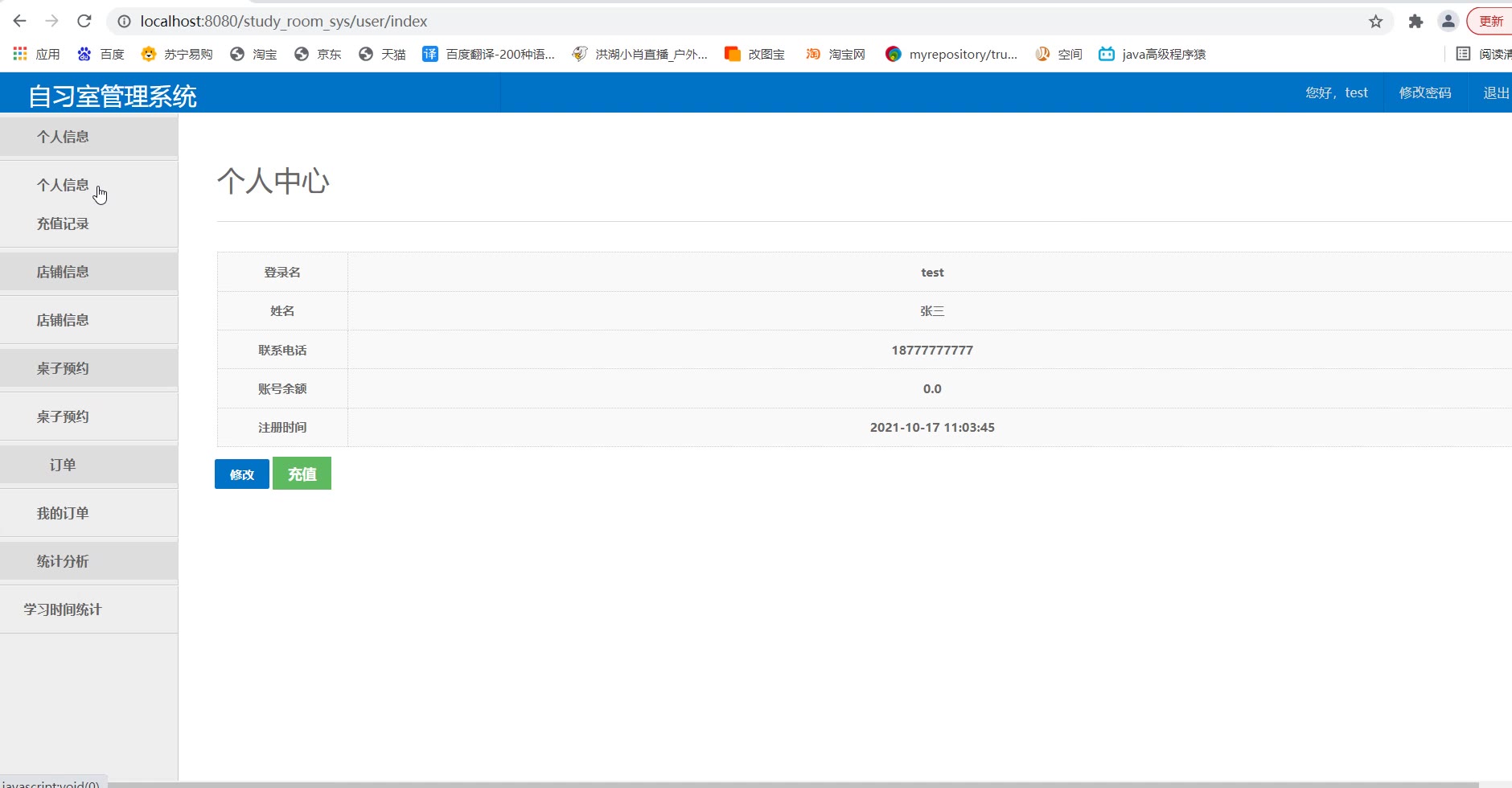Open the 学习时间统计 sidebar item
This screenshot has height=788, width=1512.
(x=63, y=609)
